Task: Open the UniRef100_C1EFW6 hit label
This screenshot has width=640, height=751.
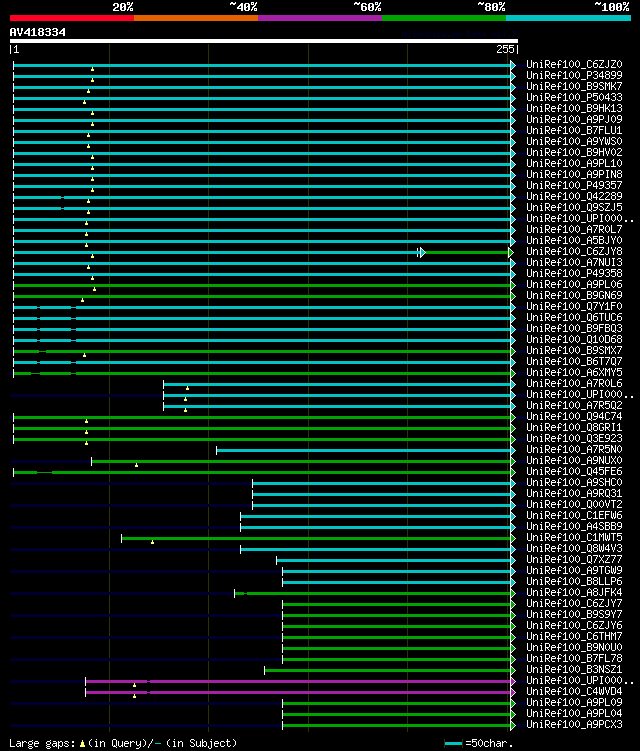Action: (x=574, y=516)
